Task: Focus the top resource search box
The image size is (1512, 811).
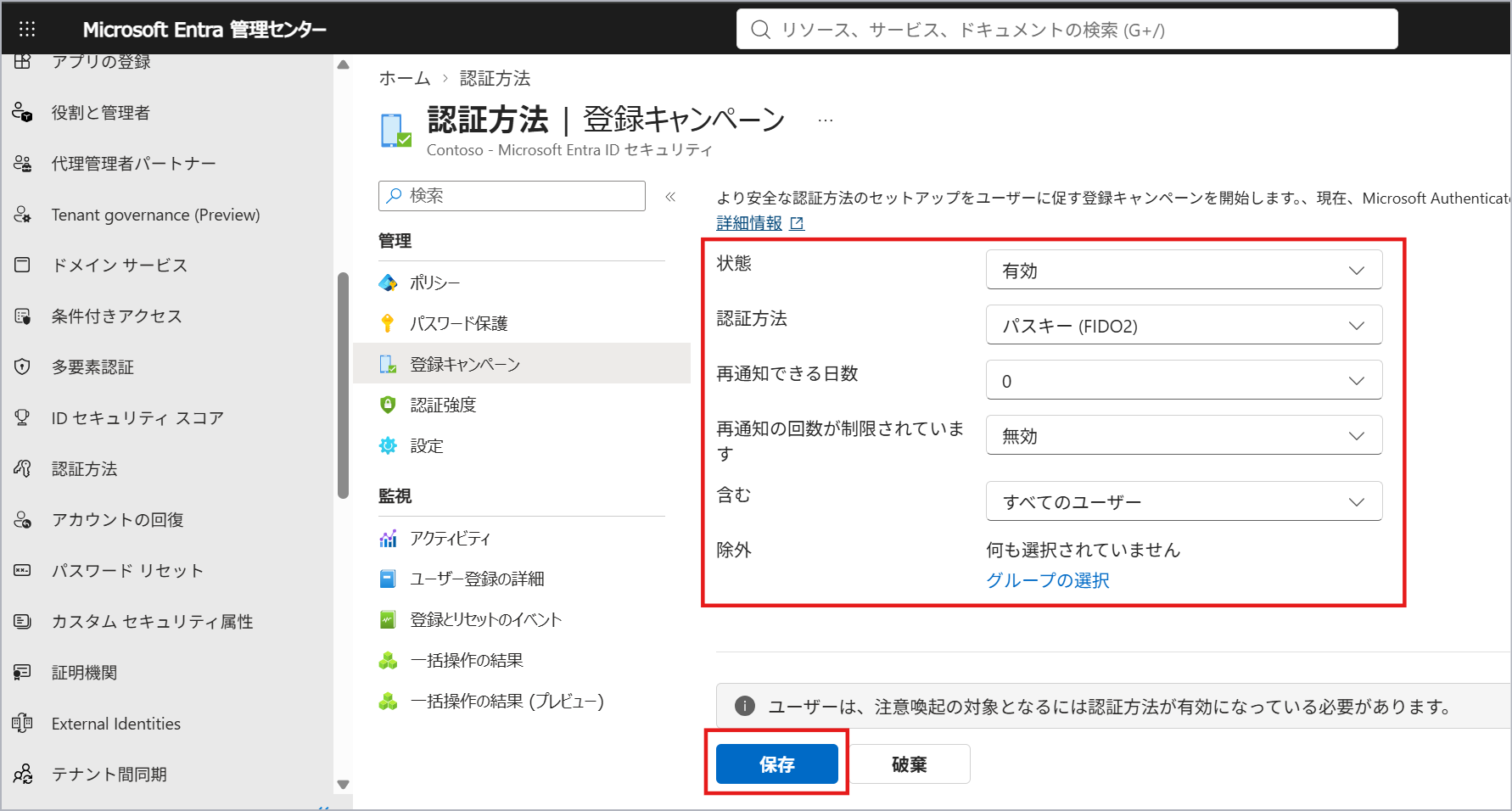Action: click(1067, 30)
